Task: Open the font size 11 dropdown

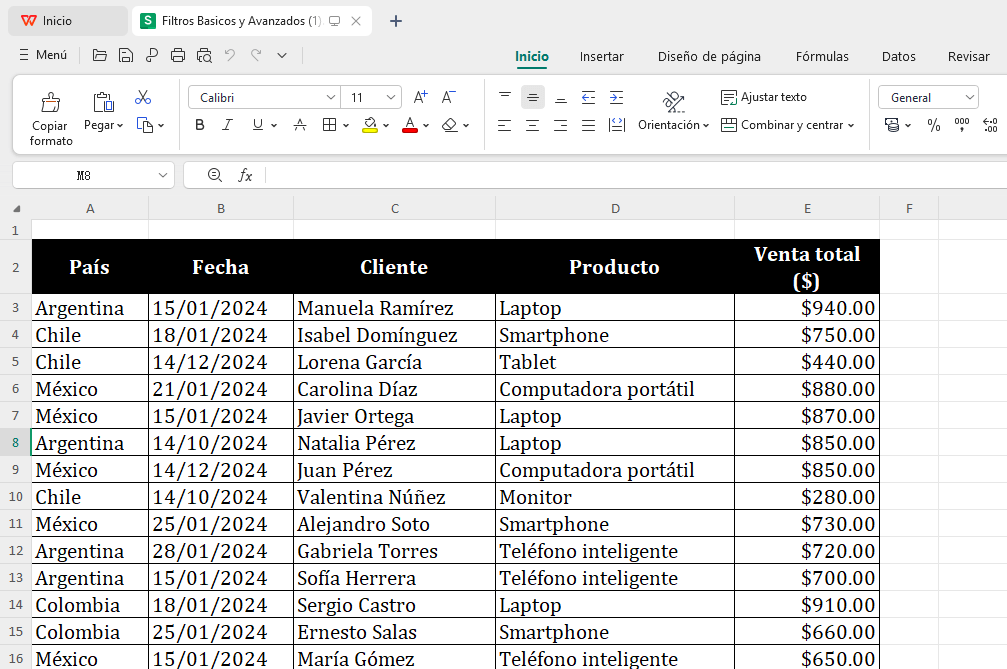Action: [390, 98]
